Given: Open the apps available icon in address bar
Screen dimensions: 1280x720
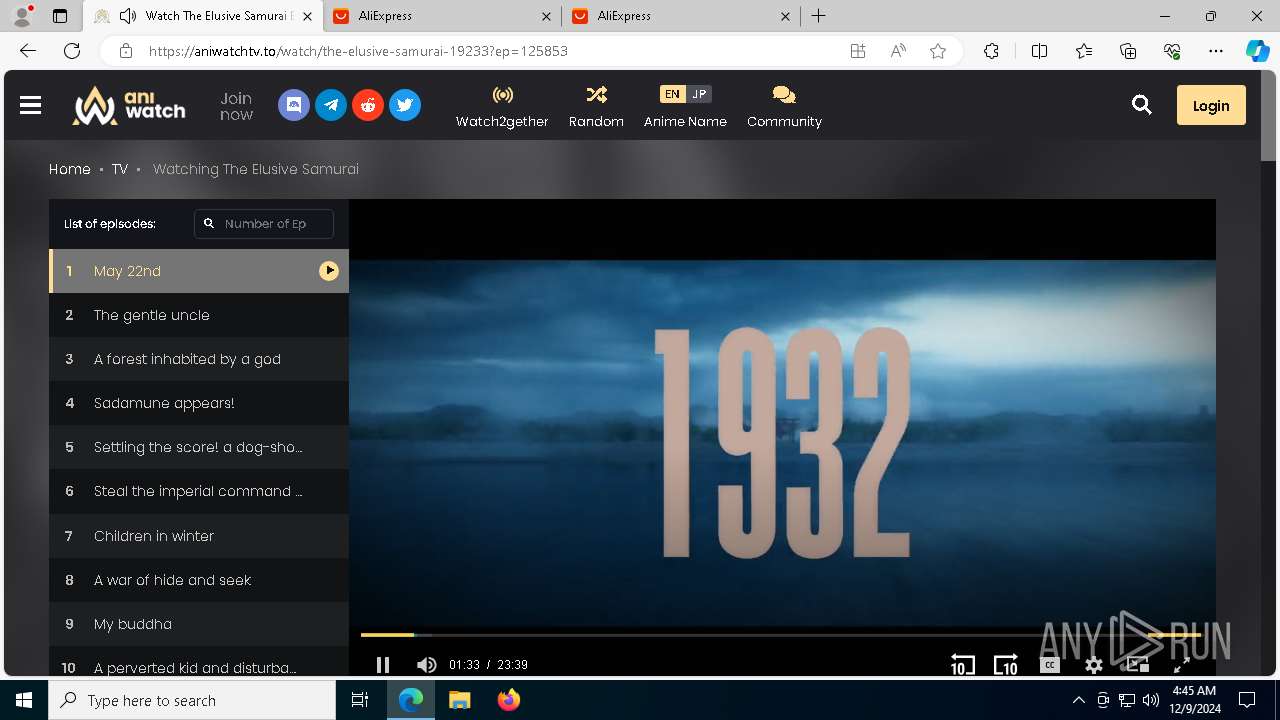Looking at the screenshot, I should pyautogui.click(x=858, y=51).
